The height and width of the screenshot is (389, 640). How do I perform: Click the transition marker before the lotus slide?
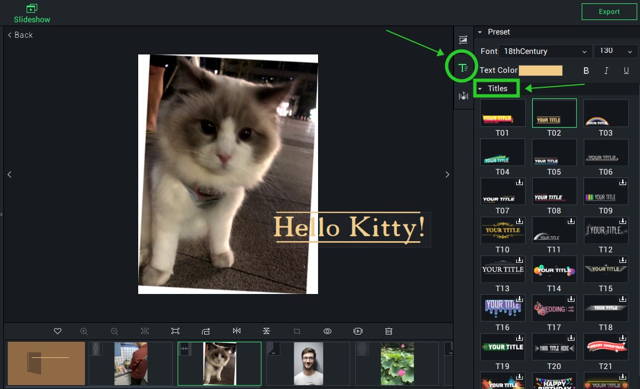(362, 349)
